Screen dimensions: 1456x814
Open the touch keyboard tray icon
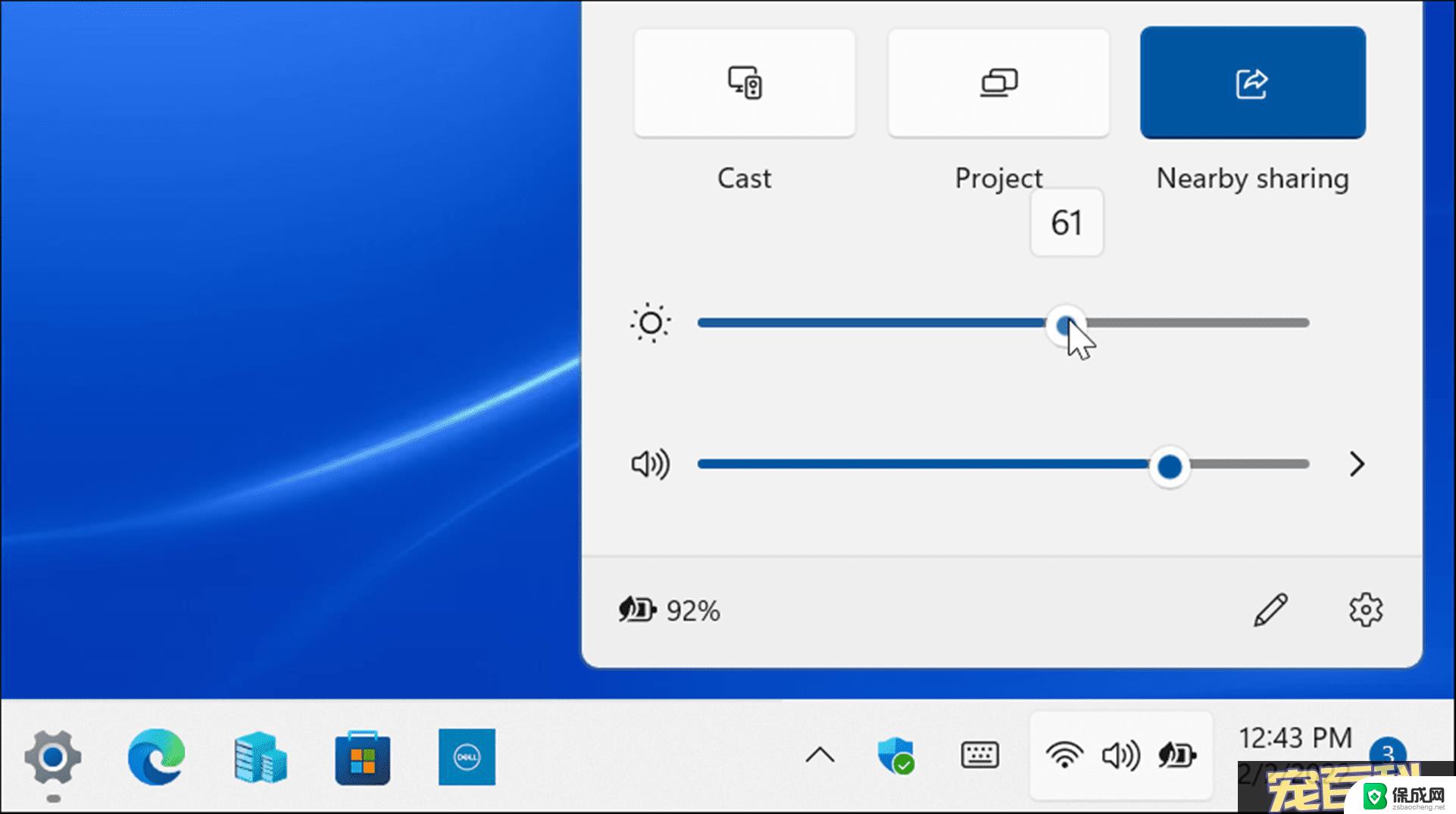pos(980,755)
